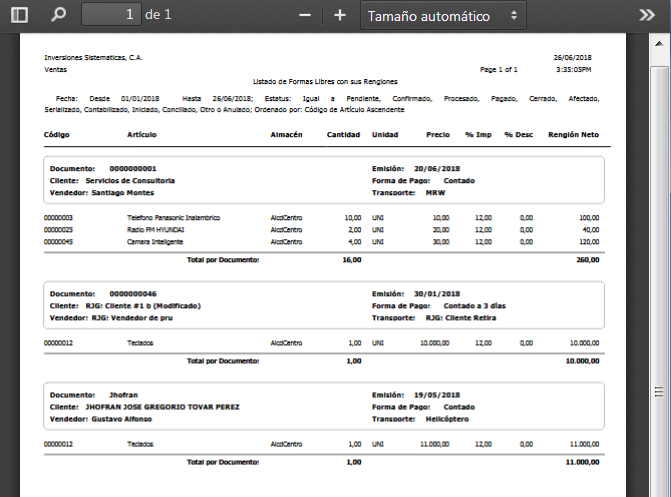Click the Código column header
This screenshot has height=497, width=671.
pos(57,134)
